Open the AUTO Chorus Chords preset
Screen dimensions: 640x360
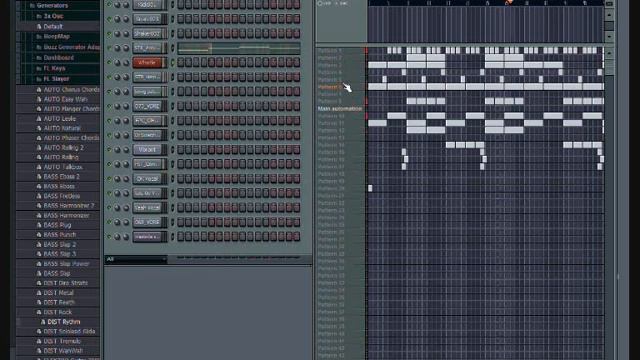pos(71,89)
